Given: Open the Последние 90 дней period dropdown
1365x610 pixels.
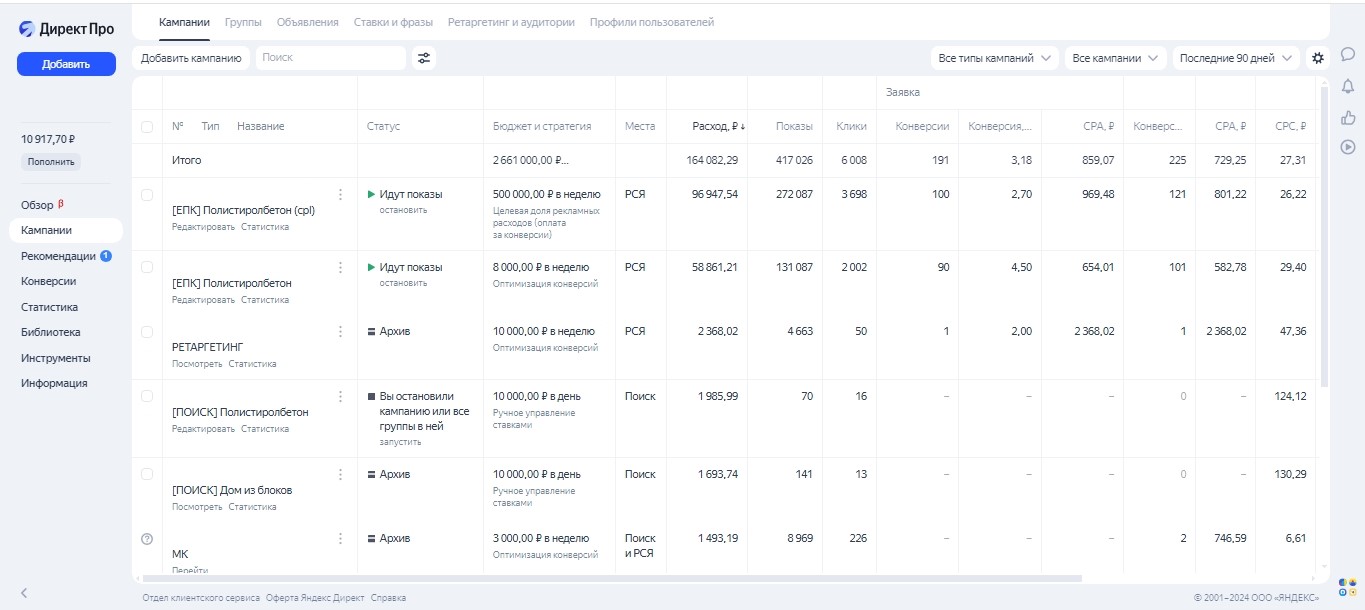Looking at the screenshot, I should tap(1235, 58).
